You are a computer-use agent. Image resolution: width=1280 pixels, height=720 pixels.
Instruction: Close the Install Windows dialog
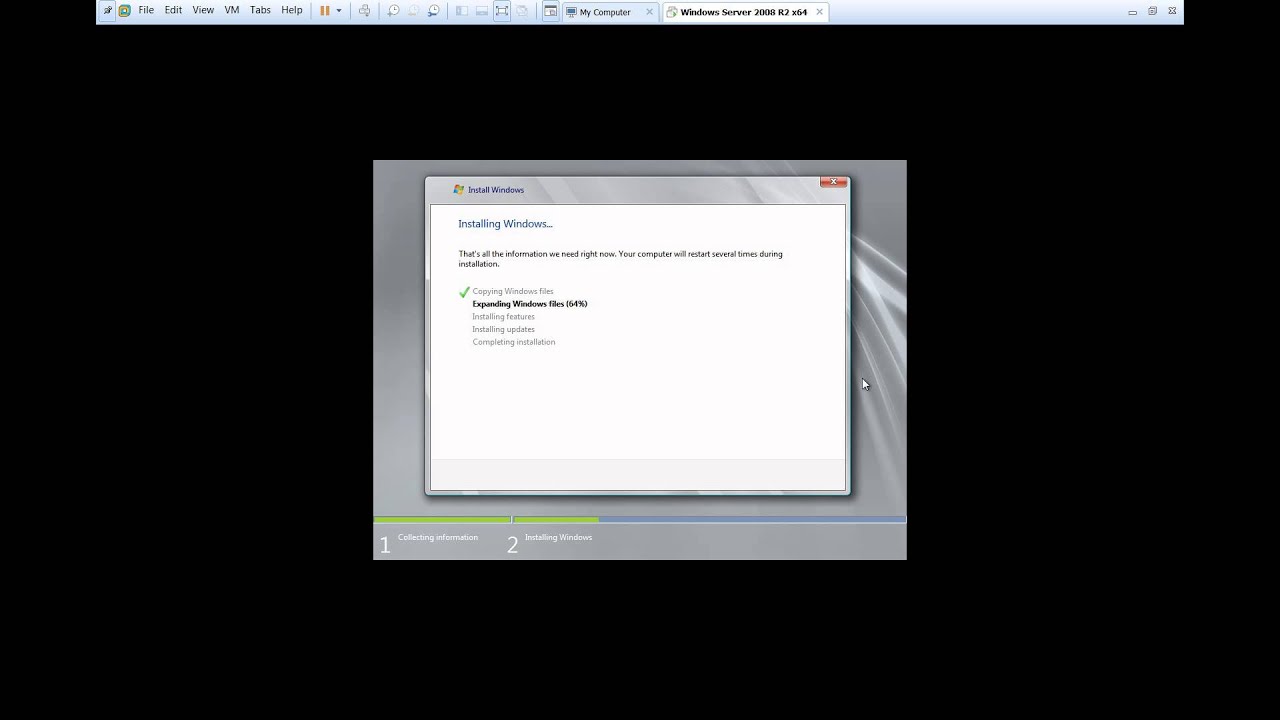pos(834,182)
